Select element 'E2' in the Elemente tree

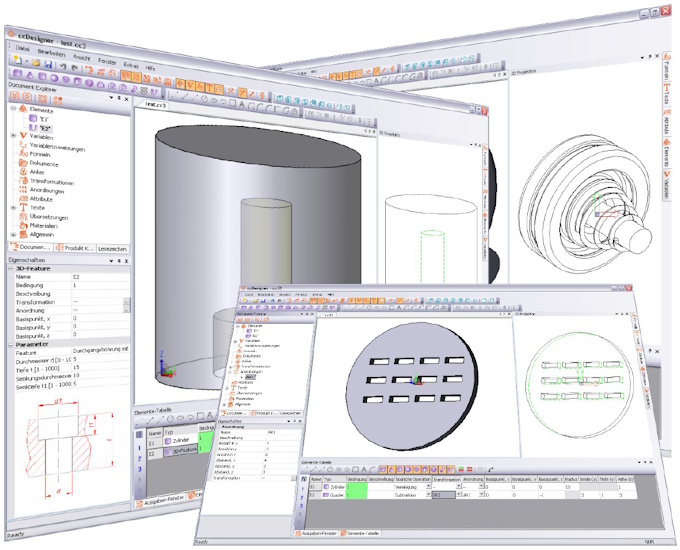coord(45,128)
